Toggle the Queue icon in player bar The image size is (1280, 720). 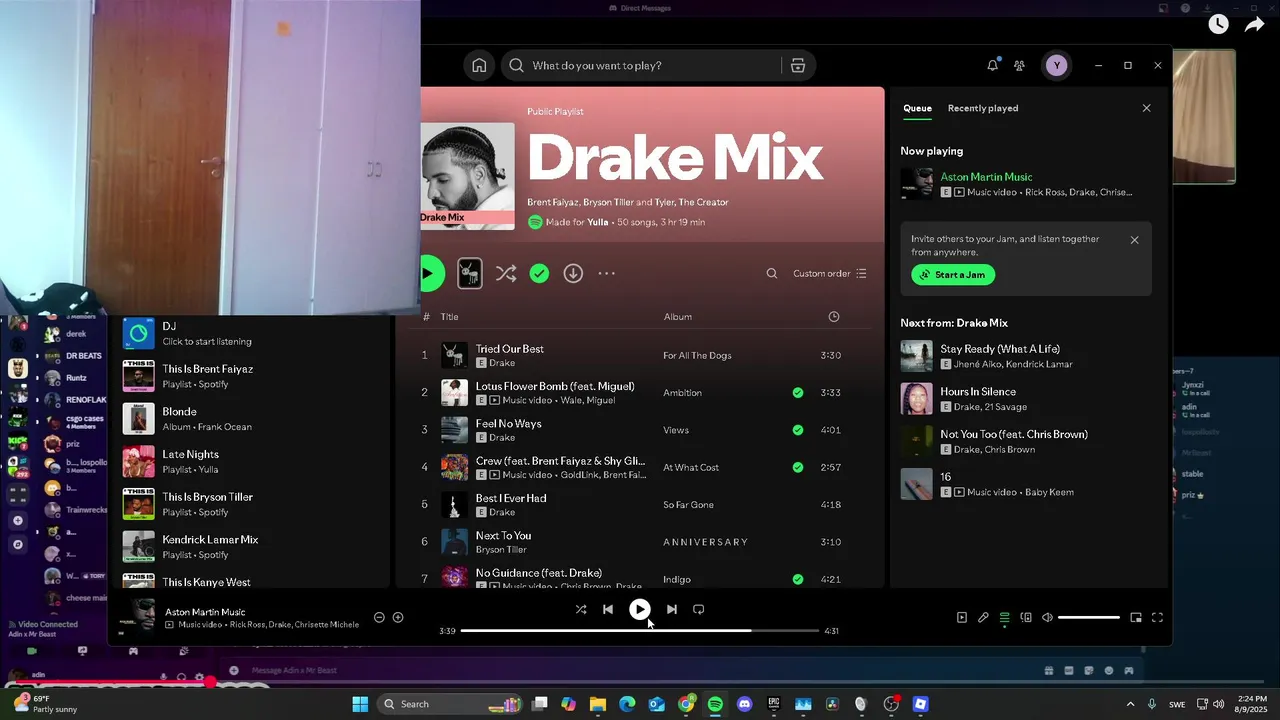1004,618
